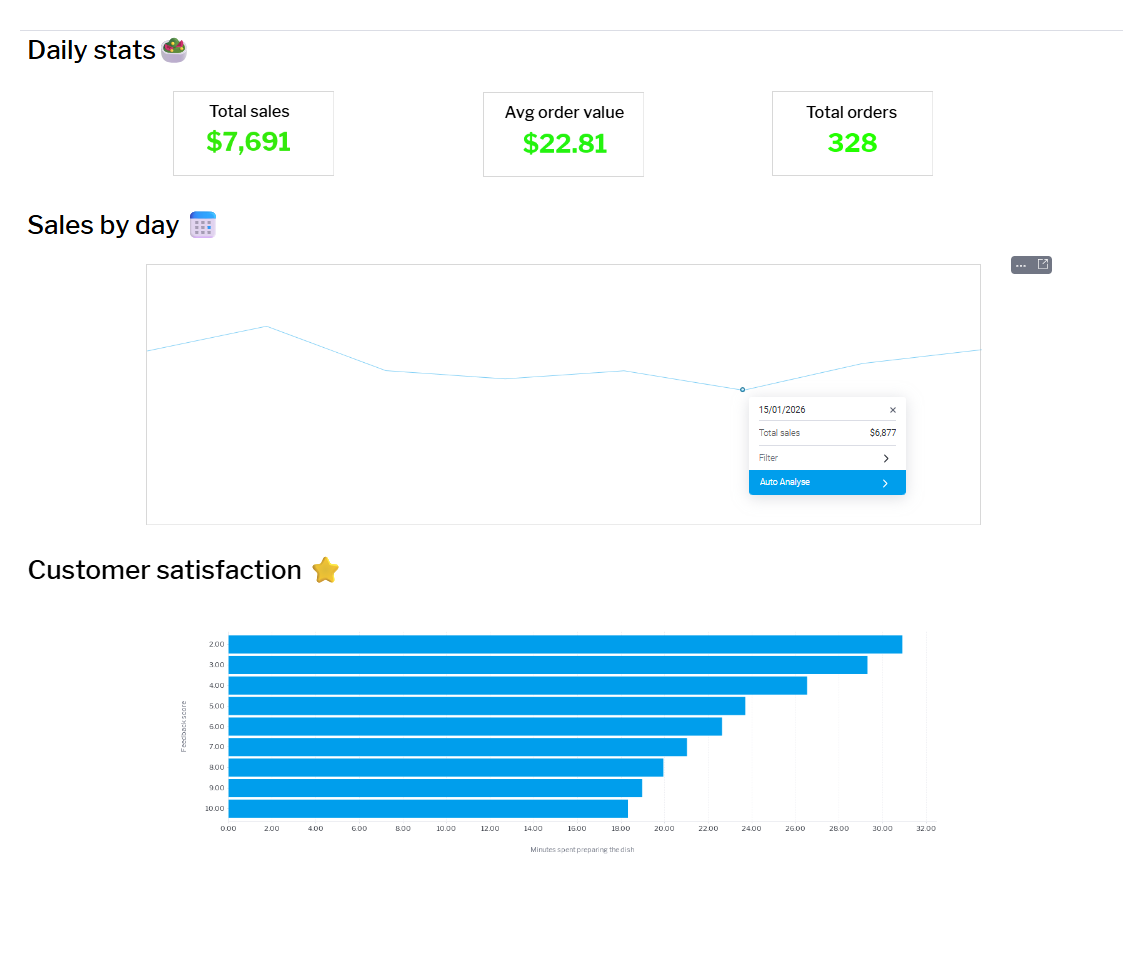
Task: Click the calendar icon next to Sales by day
Action: click(202, 224)
